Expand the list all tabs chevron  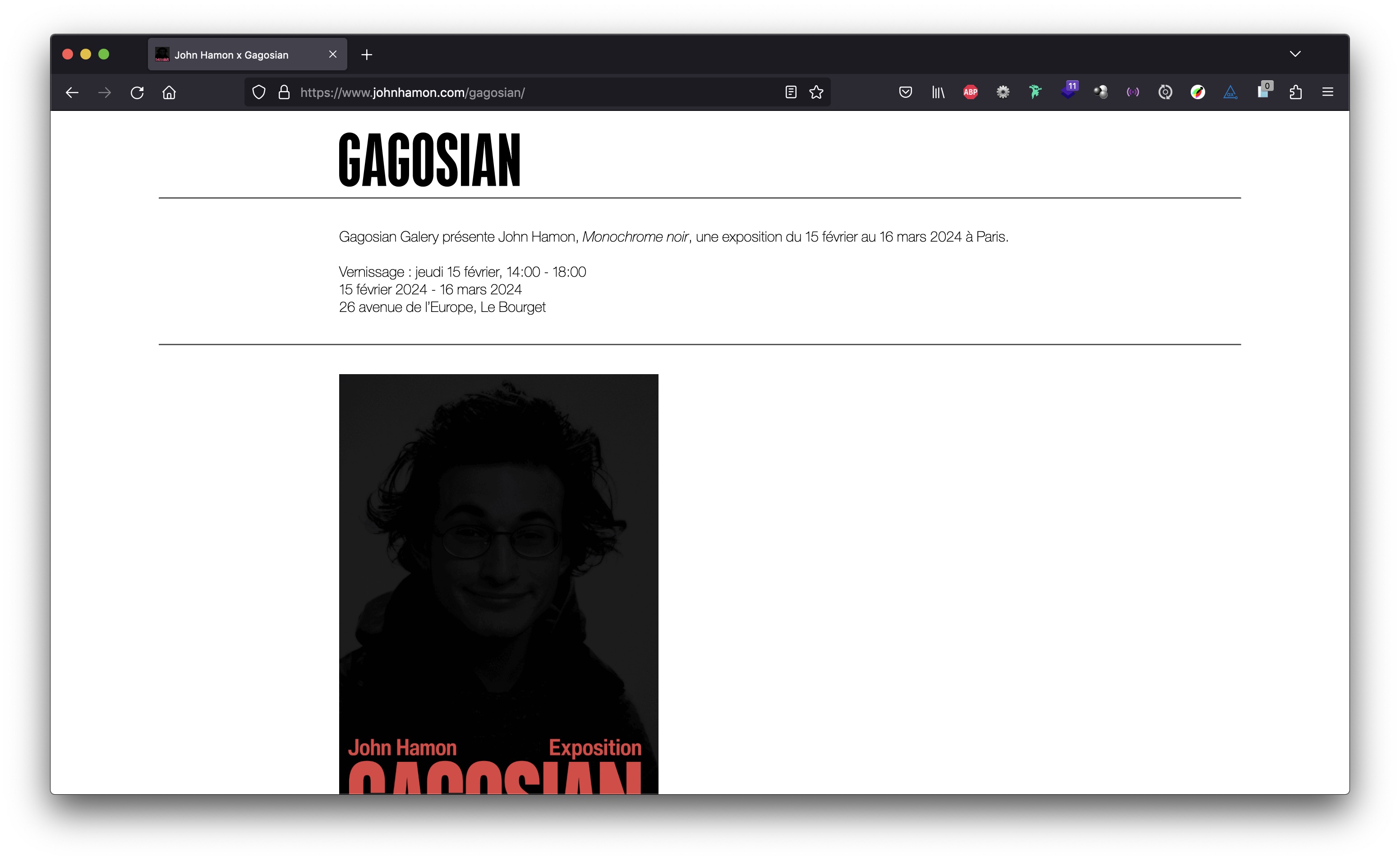(1295, 54)
